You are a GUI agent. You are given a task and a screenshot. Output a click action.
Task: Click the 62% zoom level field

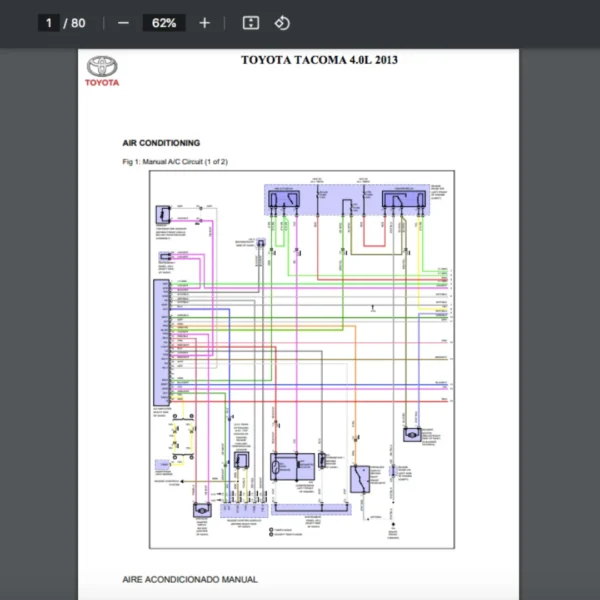pos(163,22)
